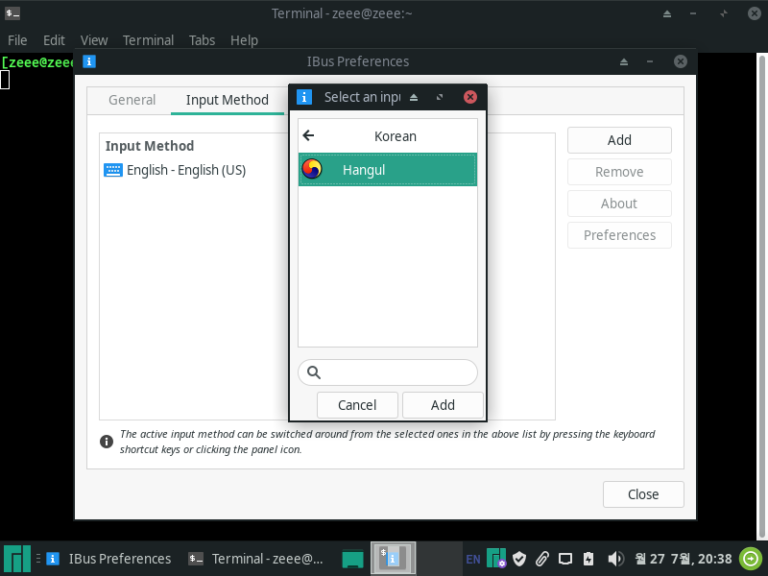The image size is (768, 576).
Task: Click the Hangul taegeuk icon
Action: tap(312, 169)
